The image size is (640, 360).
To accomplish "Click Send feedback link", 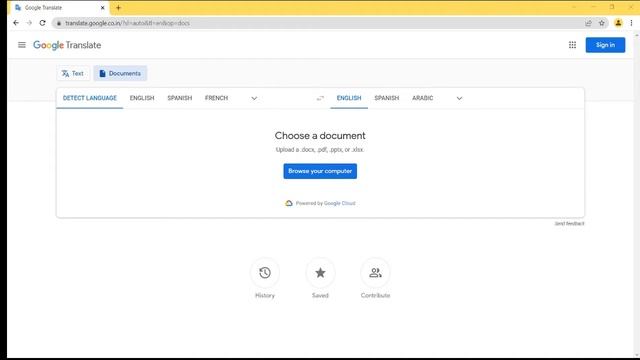I will pos(569,224).
